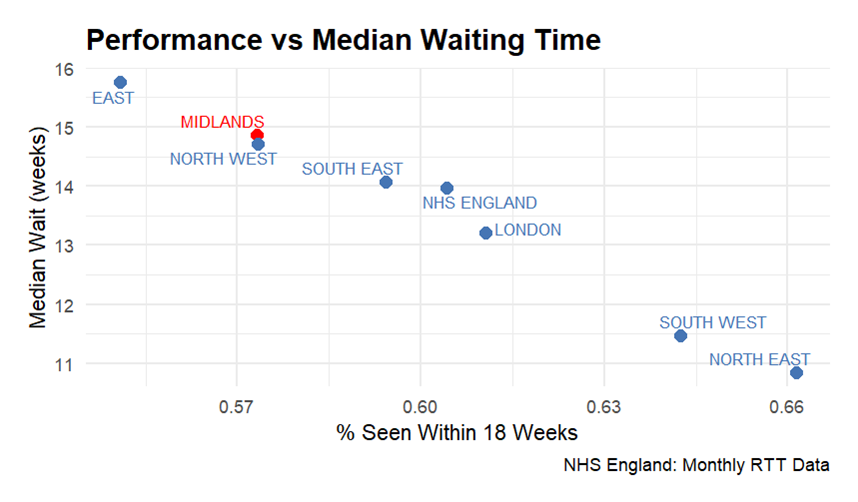Click the red MIDLANDS text label
858x502 pixels.
coord(223,122)
